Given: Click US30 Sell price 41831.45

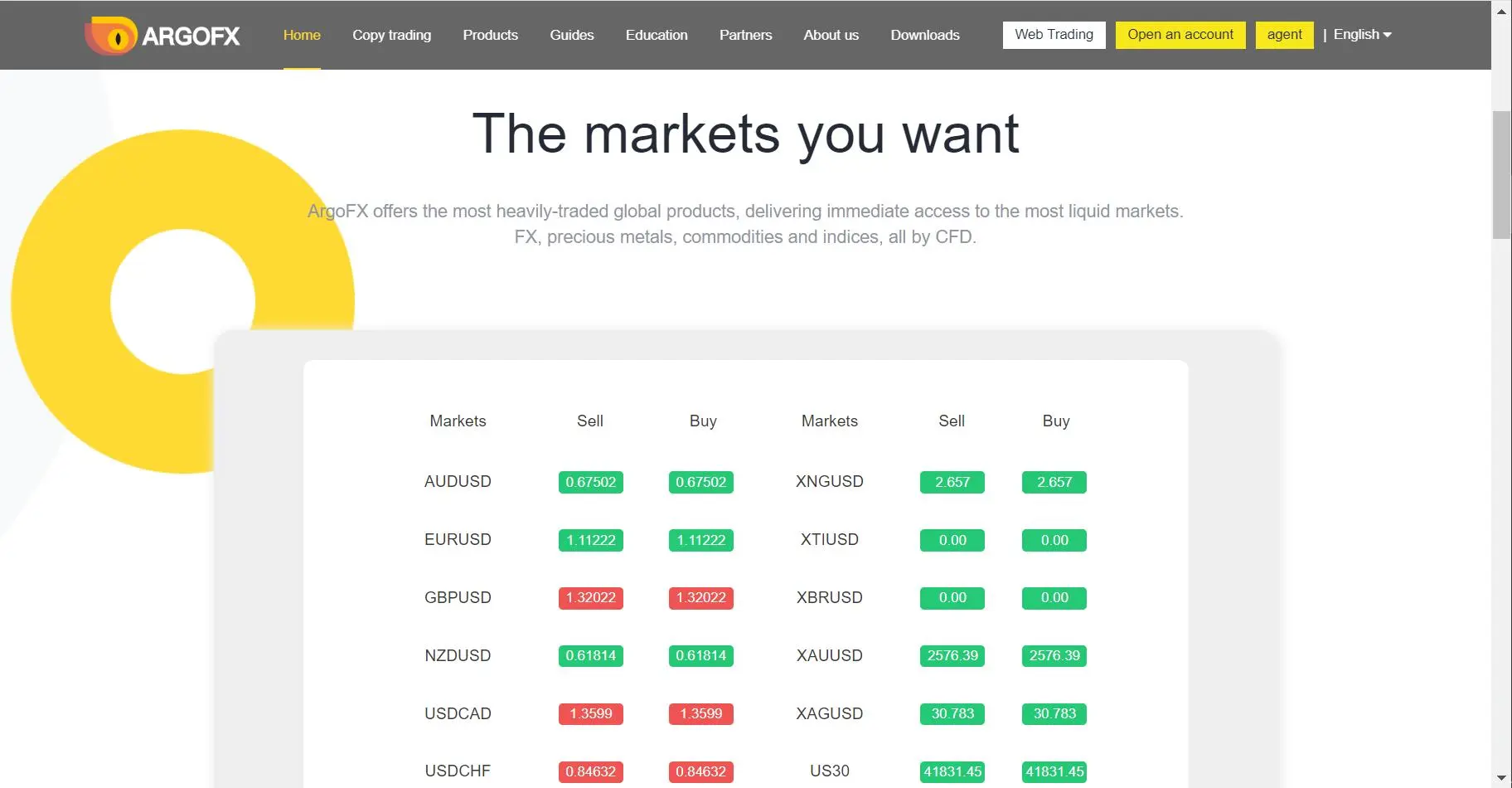Looking at the screenshot, I should (x=952, y=772).
